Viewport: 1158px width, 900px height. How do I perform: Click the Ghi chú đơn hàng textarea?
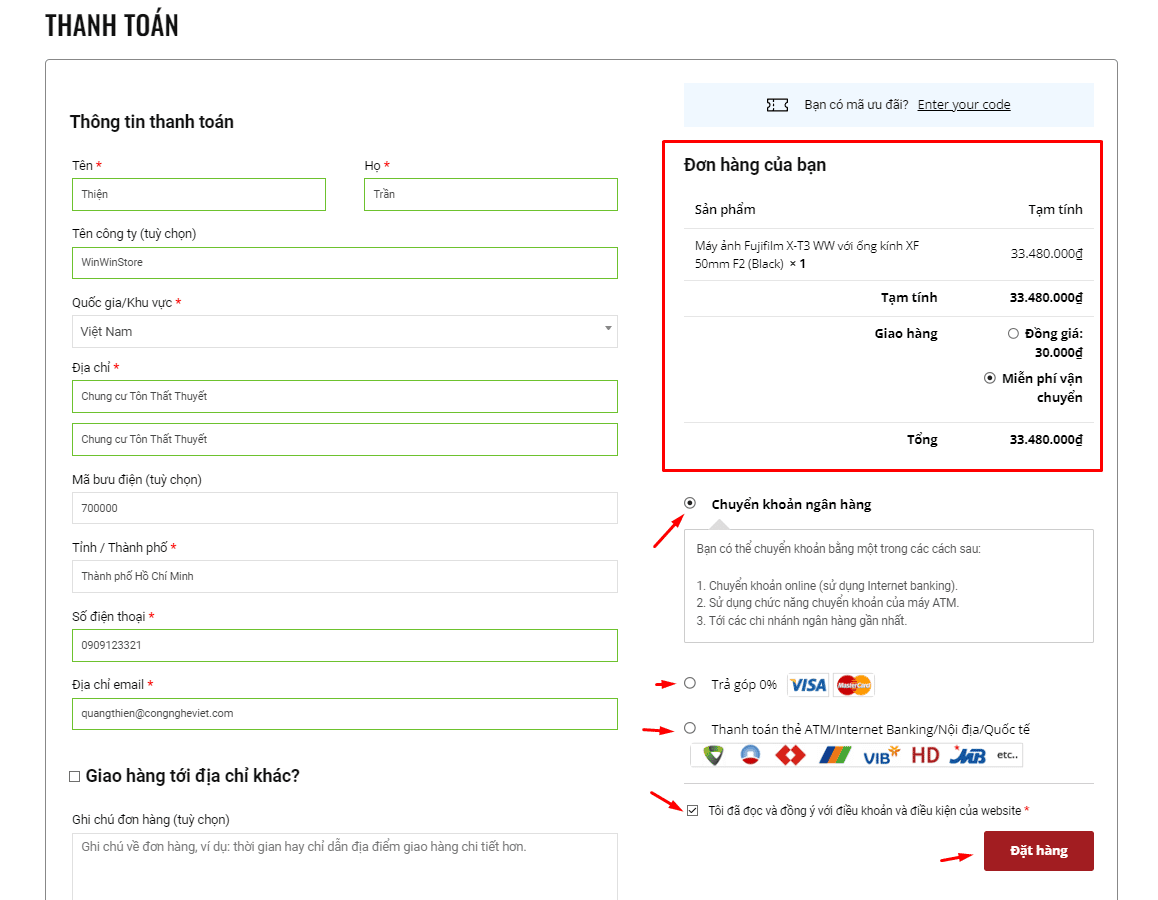pyautogui.click(x=345, y=867)
